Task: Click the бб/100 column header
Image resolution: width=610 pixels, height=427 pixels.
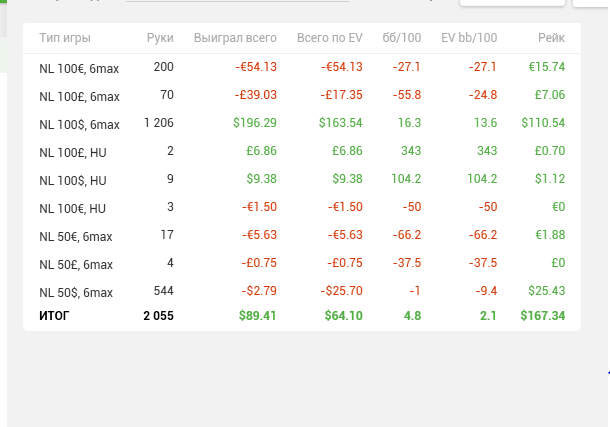Action: coord(401,38)
